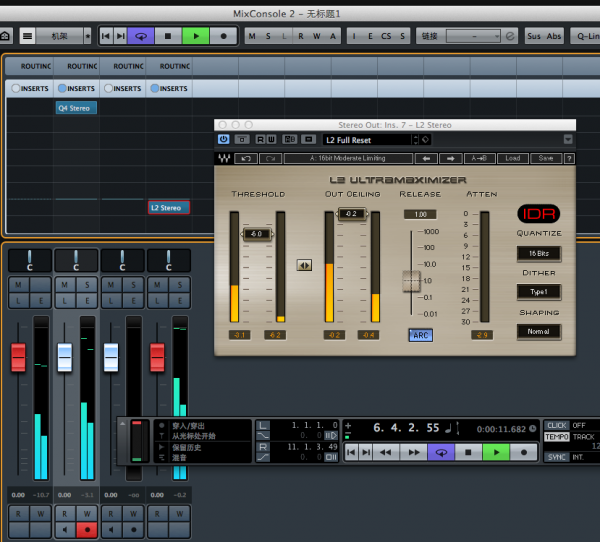Image resolution: width=600 pixels, height=542 pixels.
Task: Change Dither Type1 setting
Action: [539, 292]
